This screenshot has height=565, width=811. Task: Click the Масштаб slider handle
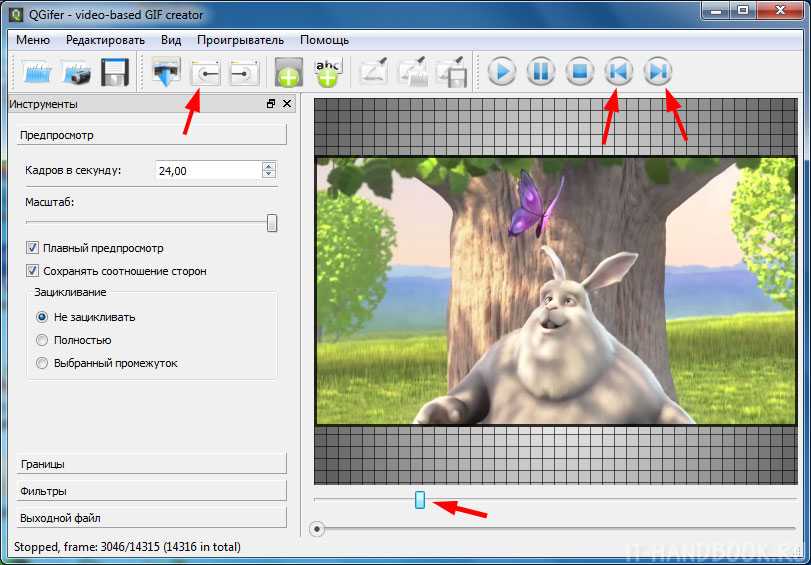pos(272,223)
